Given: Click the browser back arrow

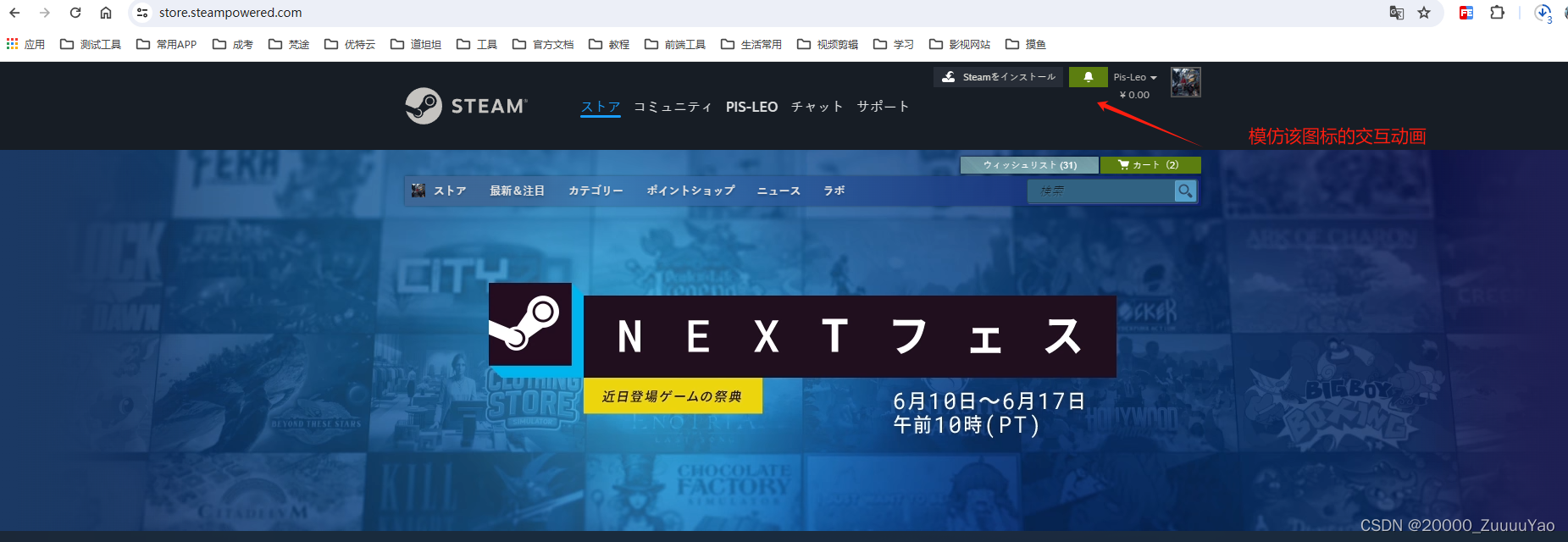Looking at the screenshot, I should [14, 13].
